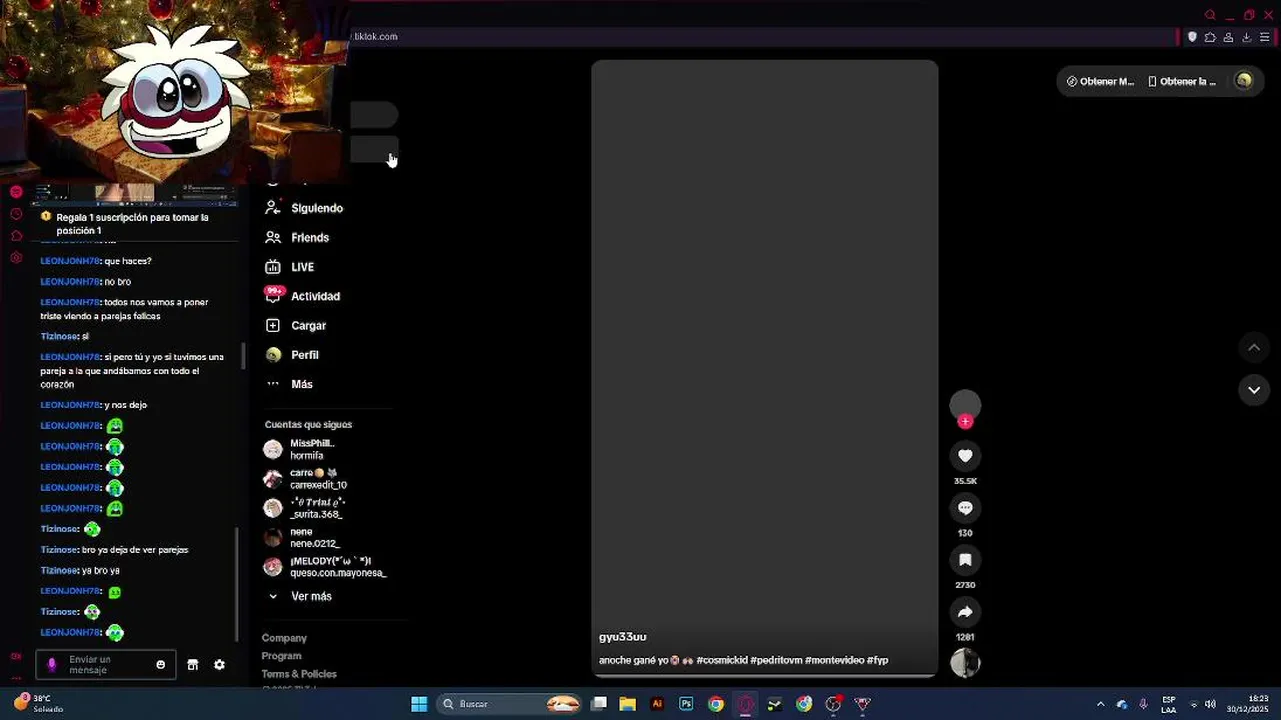Open the browser easy setup menu icon

click(1264, 37)
